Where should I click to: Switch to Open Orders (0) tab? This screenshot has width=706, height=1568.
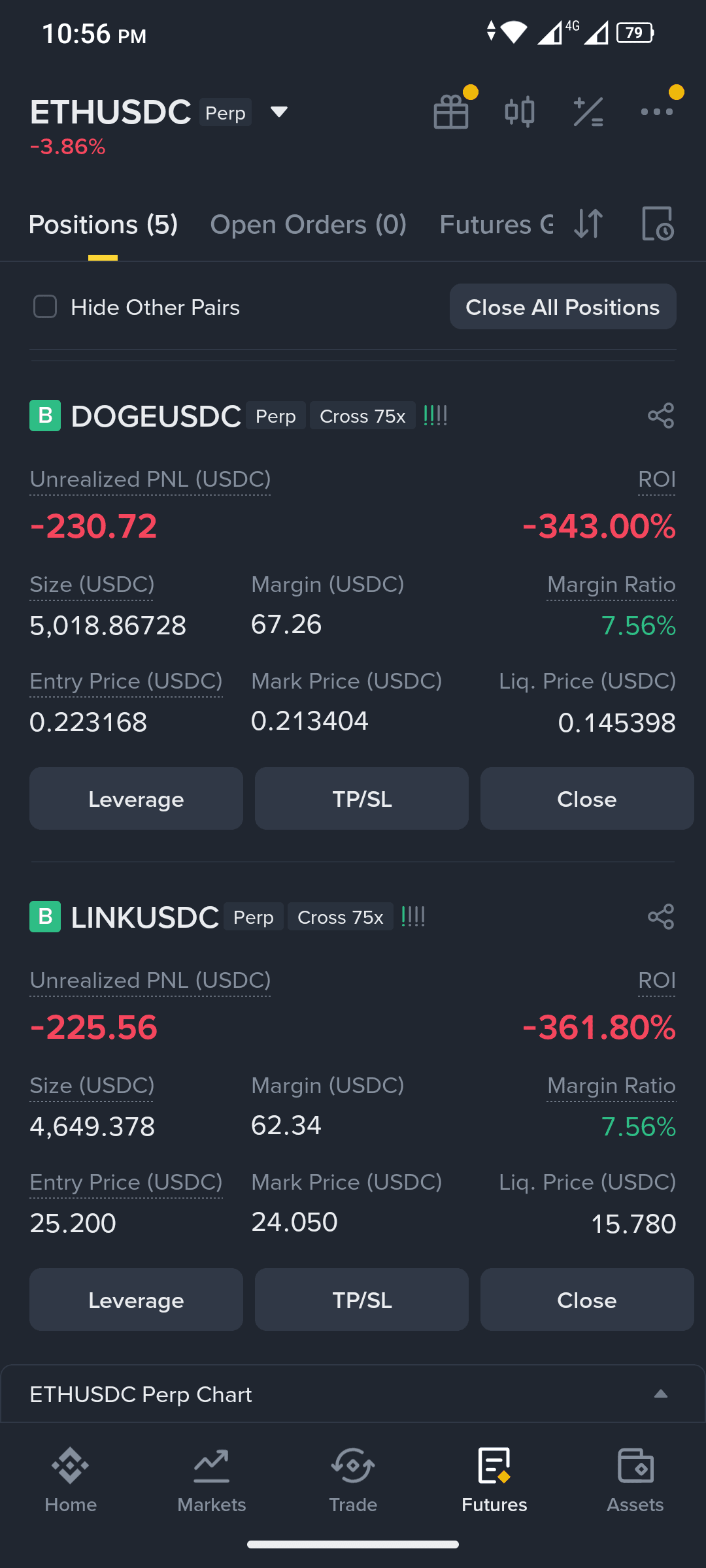pyautogui.click(x=309, y=224)
